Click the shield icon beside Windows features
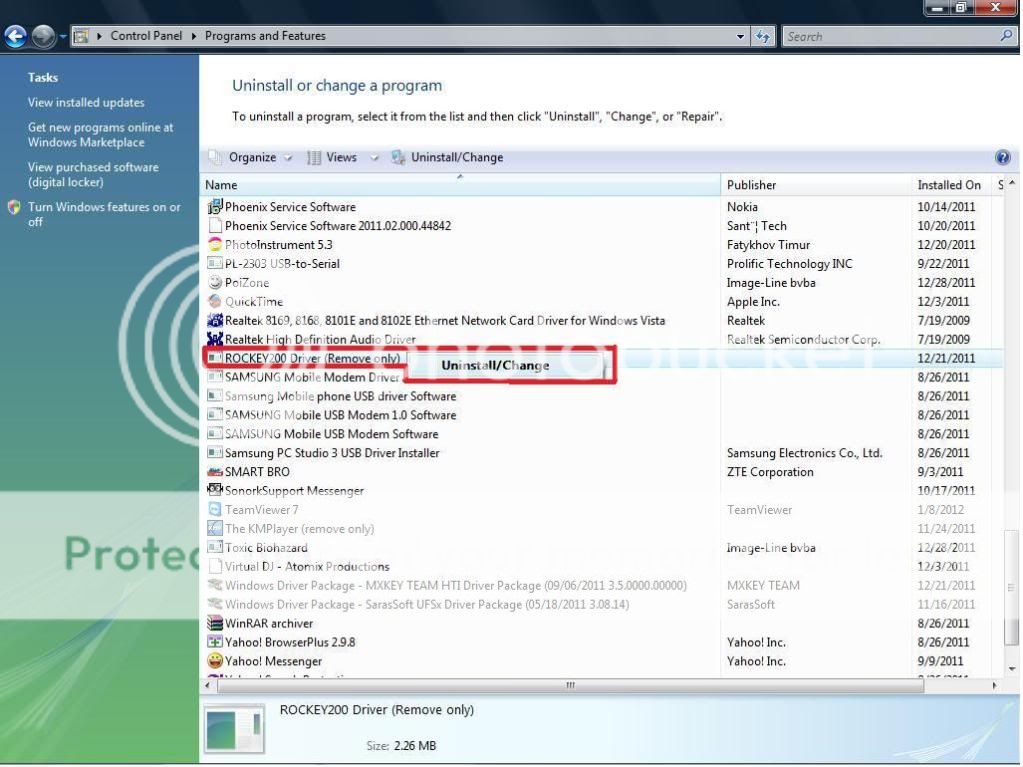 tap(14, 207)
